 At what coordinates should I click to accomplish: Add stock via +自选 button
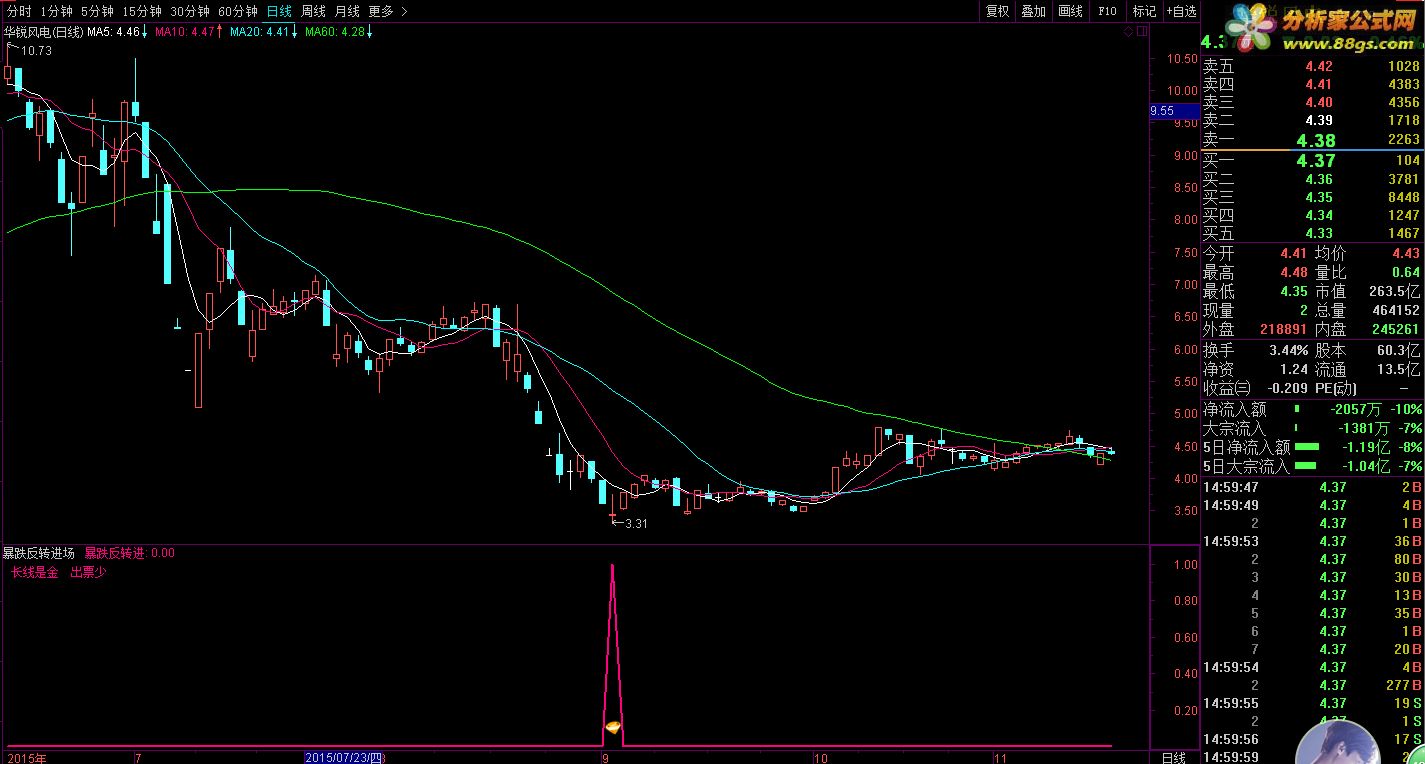click(x=1180, y=11)
